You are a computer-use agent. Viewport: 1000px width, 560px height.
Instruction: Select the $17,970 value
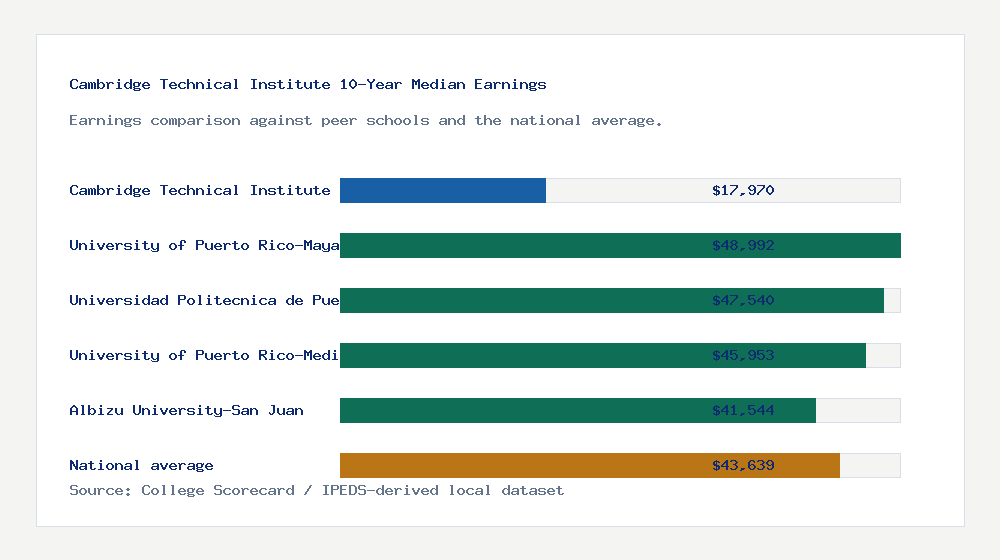(x=743, y=191)
